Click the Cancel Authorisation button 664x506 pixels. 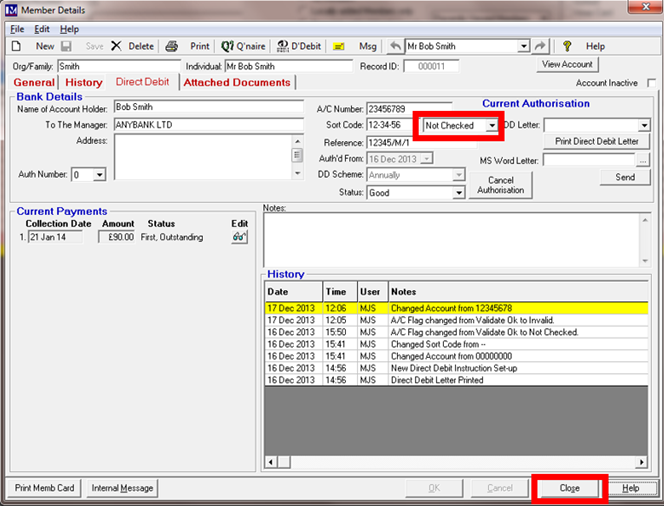coord(501,185)
